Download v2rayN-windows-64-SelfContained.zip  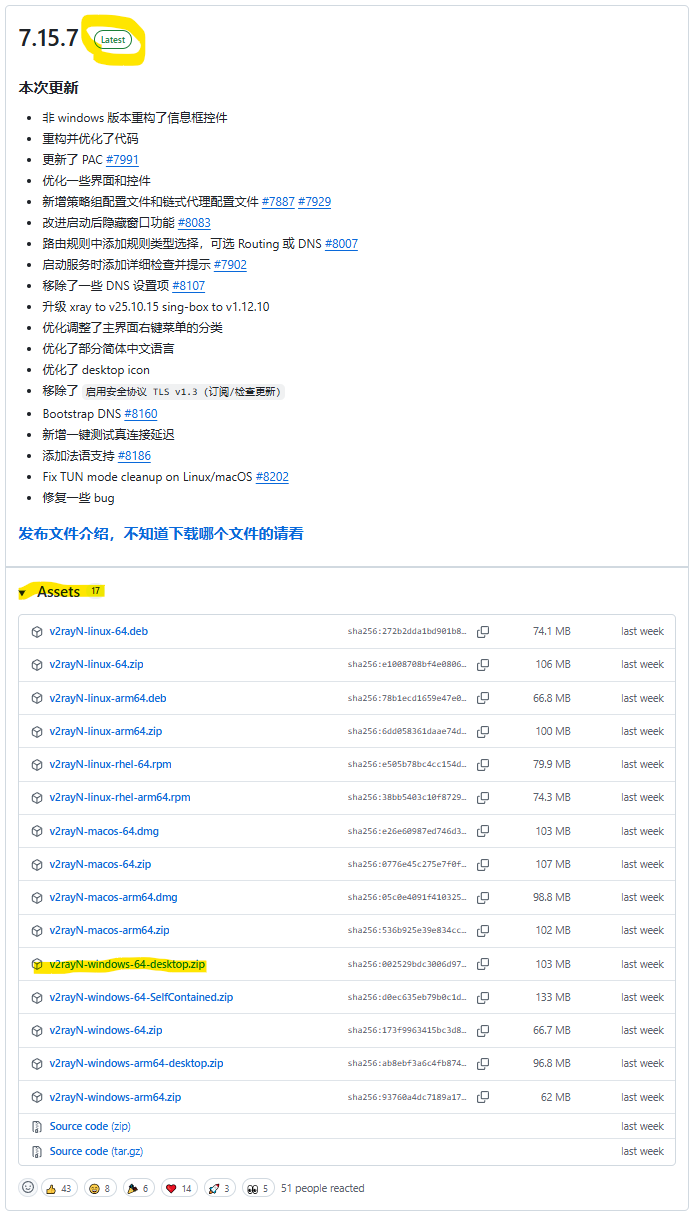141,998
